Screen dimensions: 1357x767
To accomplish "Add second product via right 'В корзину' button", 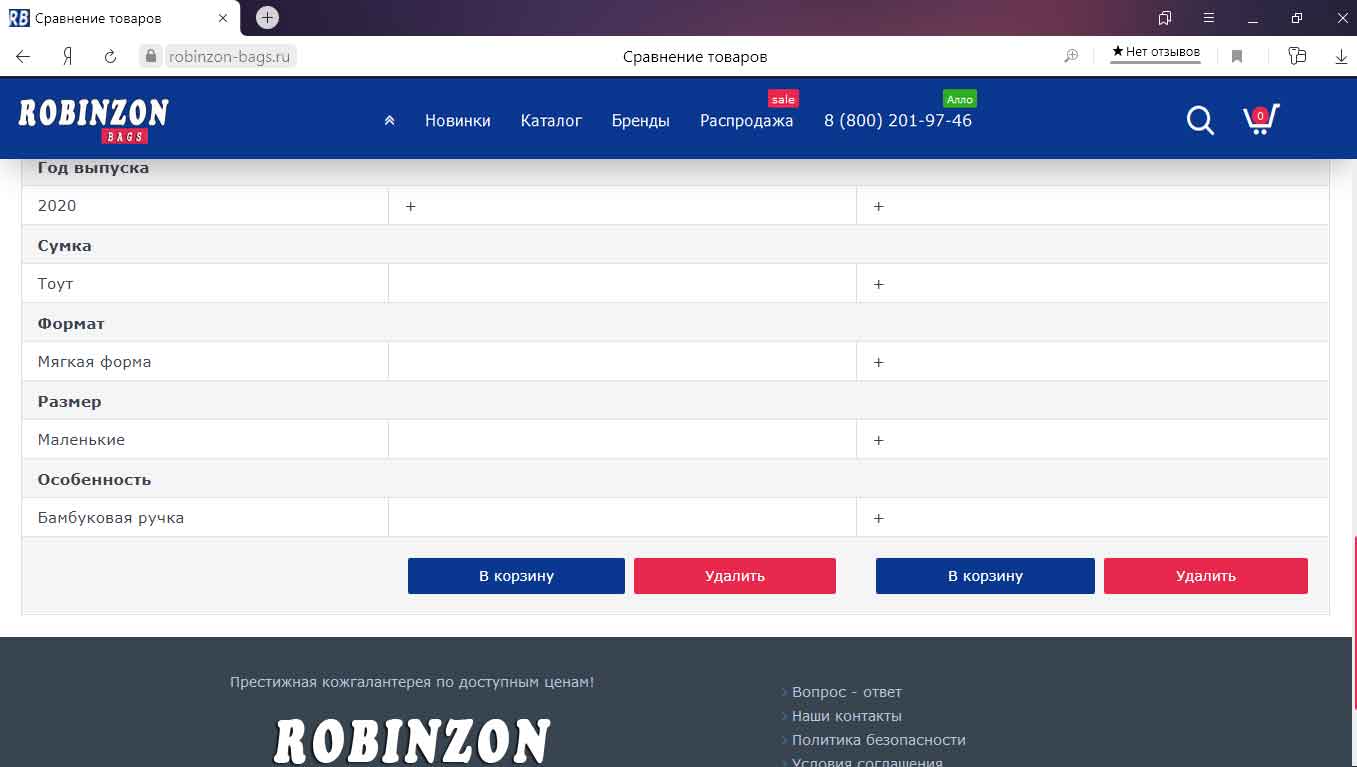I will click(985, 576).
